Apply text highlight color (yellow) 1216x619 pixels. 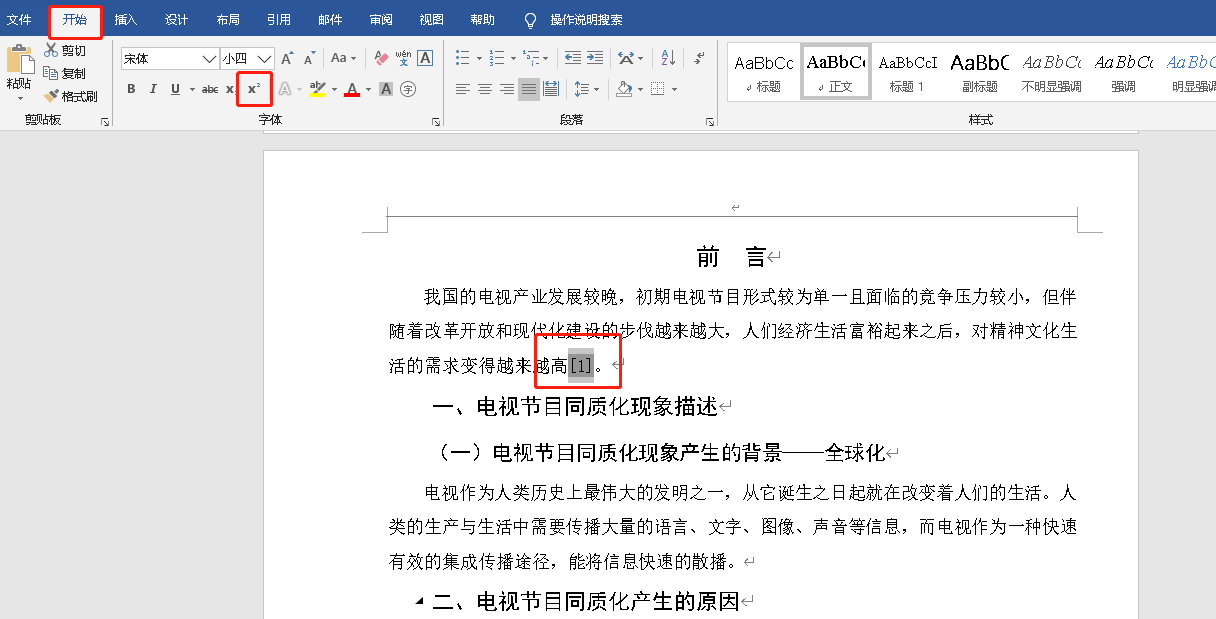point(317,89)
